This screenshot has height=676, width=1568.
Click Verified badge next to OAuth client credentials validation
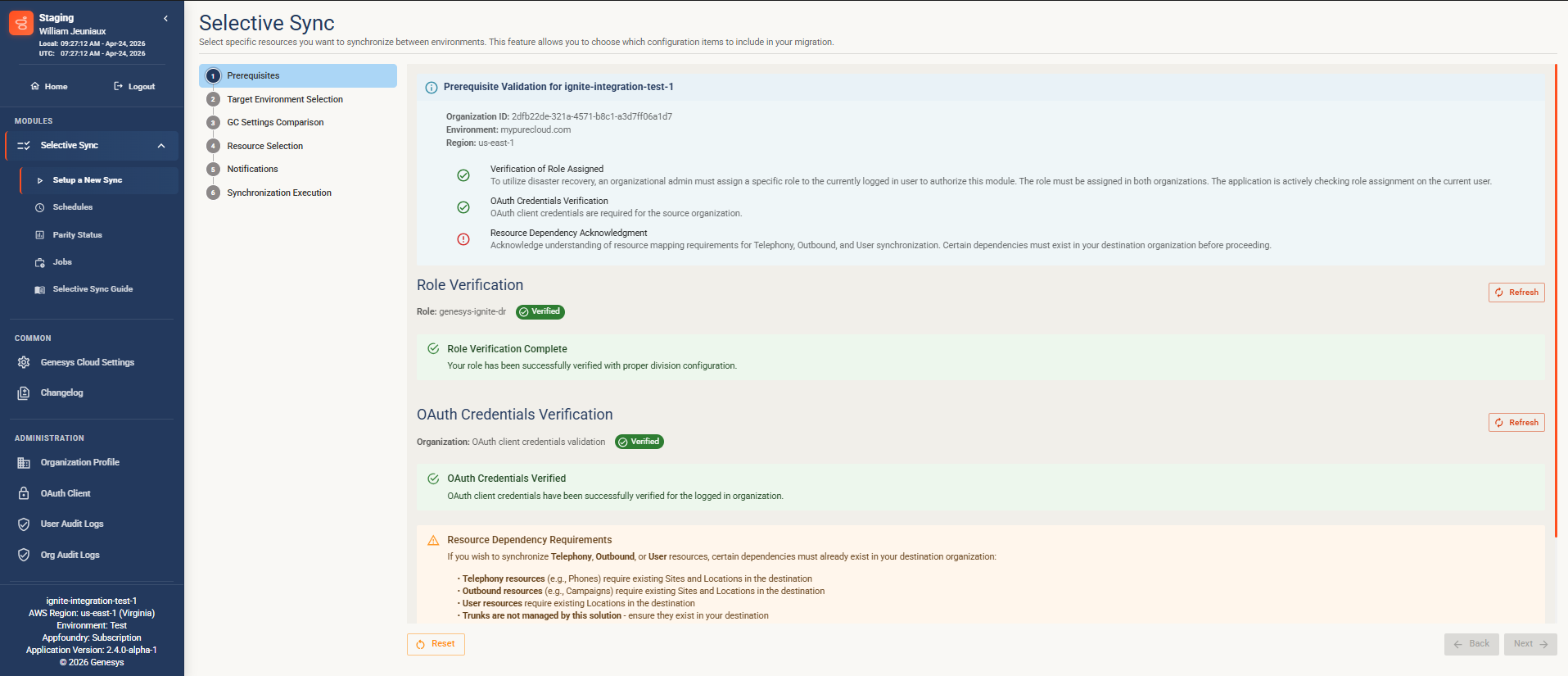tap(639, 442)
